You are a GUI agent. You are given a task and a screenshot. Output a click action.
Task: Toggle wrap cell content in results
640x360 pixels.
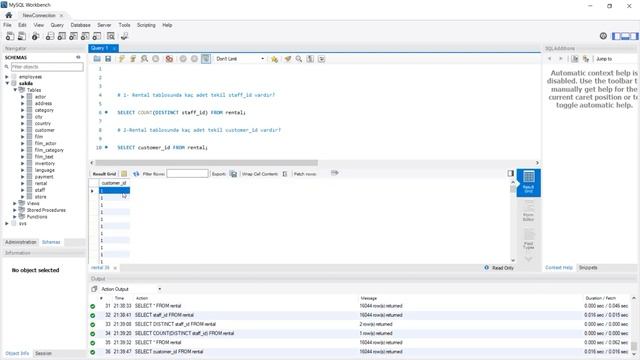[284, 174]
